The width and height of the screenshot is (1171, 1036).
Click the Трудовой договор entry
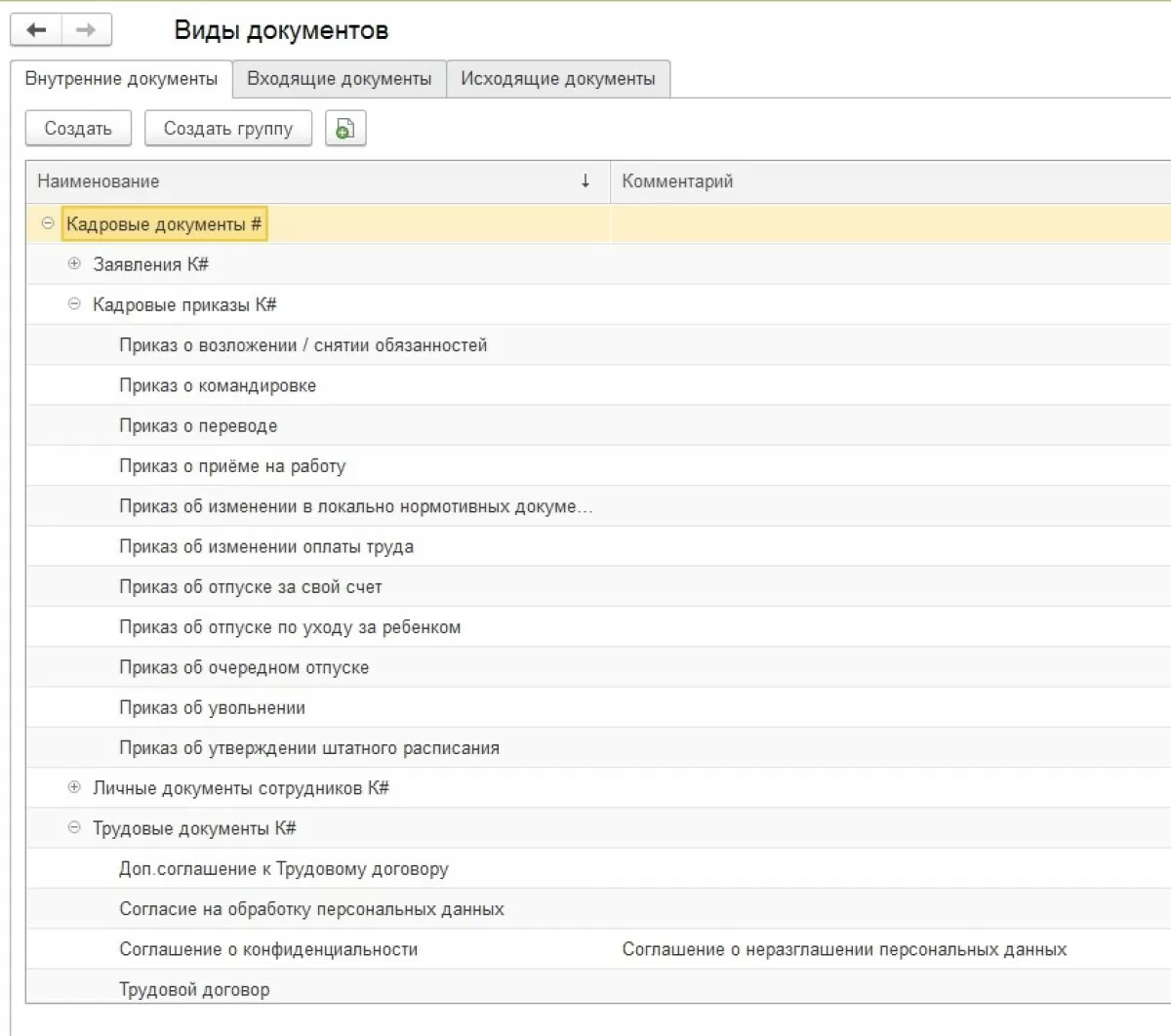194,989
